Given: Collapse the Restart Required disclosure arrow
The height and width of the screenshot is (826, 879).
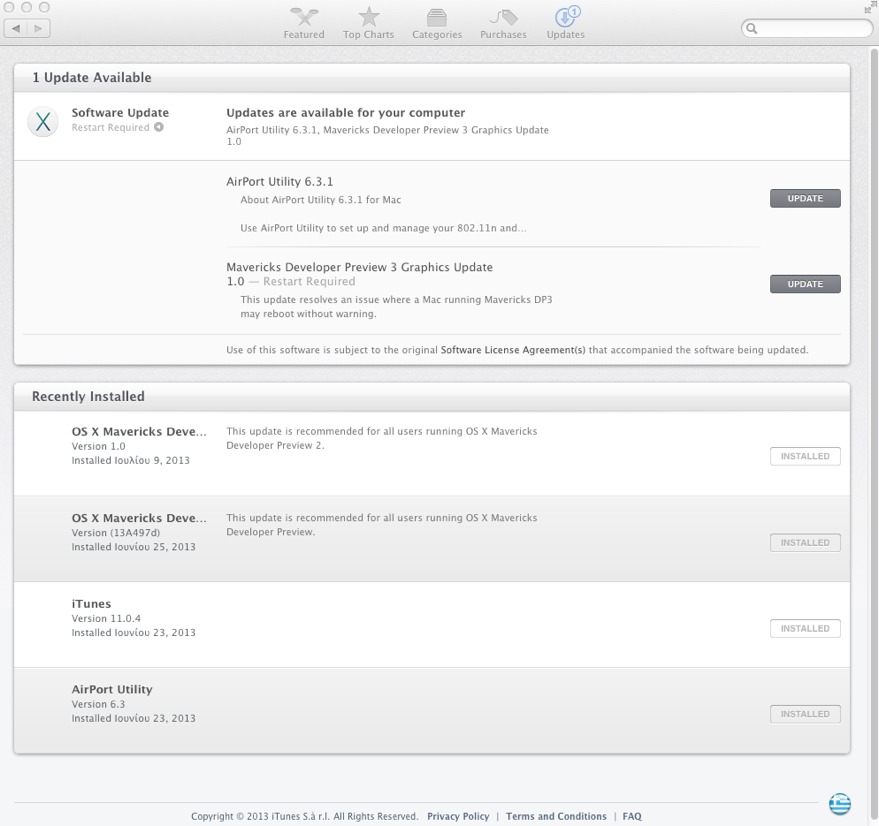Looking at the screenshot, I should (x=159, y=127).
